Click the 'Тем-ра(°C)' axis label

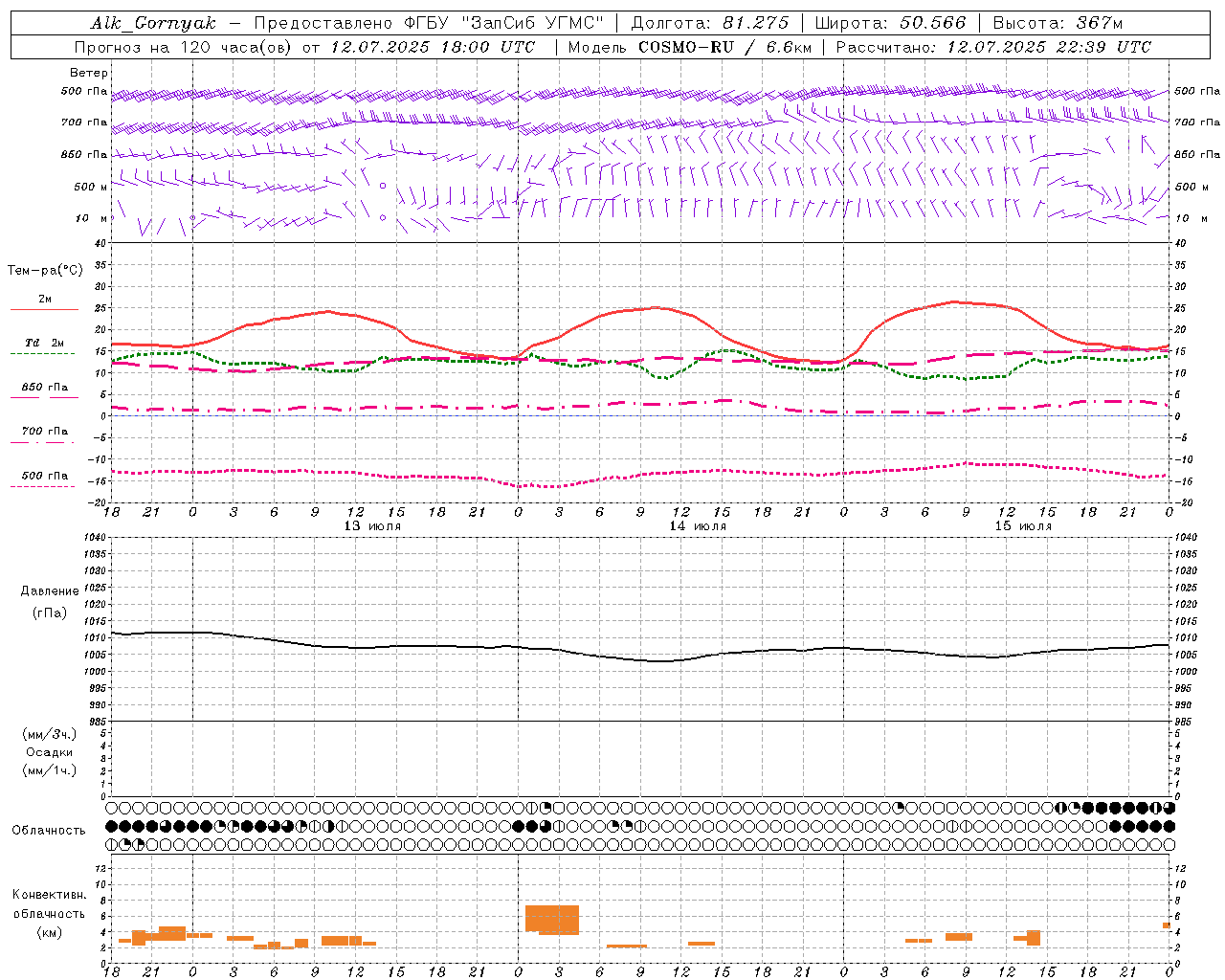pyautogui.click(x=45, y=271)
